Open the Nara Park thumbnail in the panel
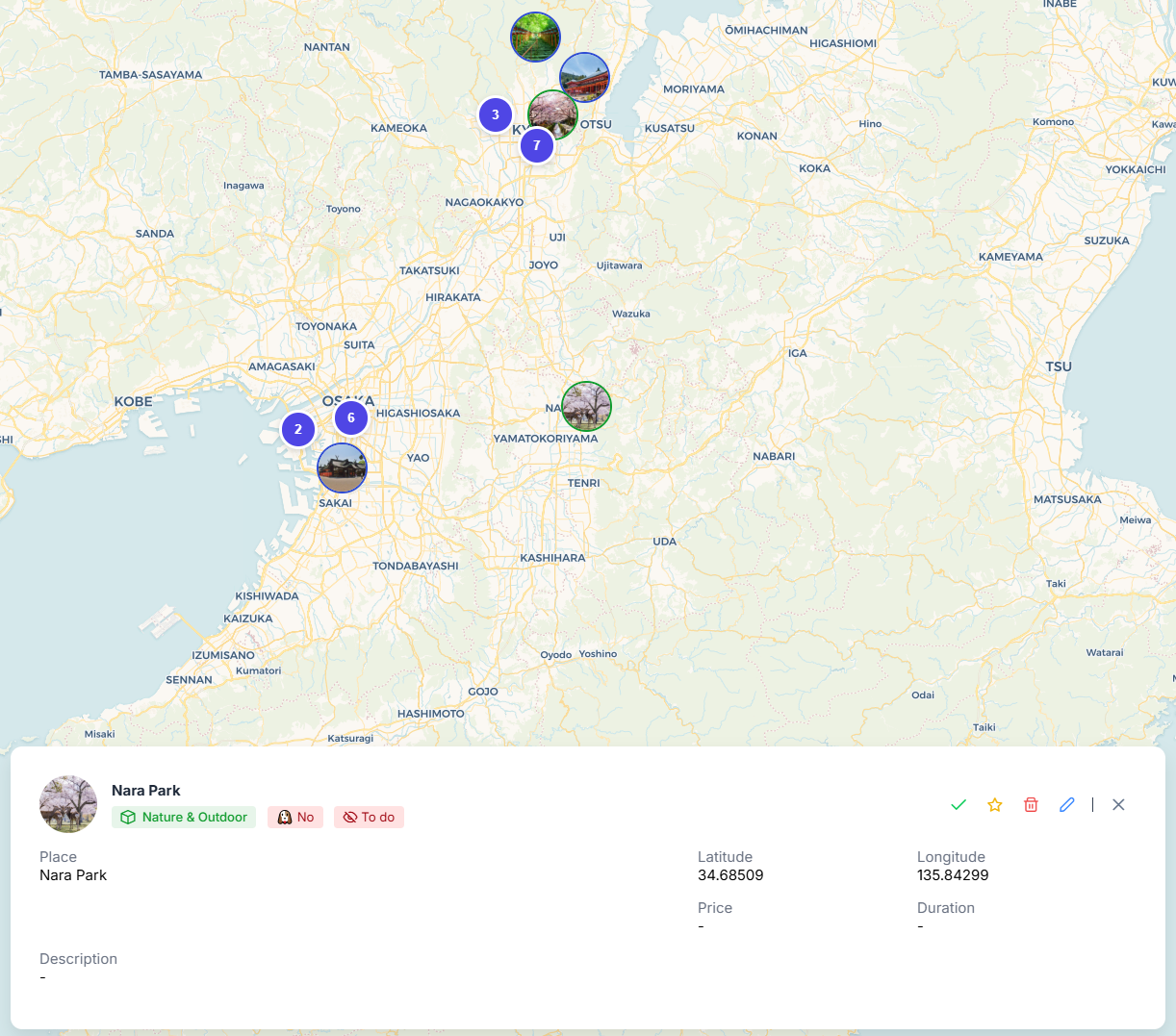 coord(68,804)
